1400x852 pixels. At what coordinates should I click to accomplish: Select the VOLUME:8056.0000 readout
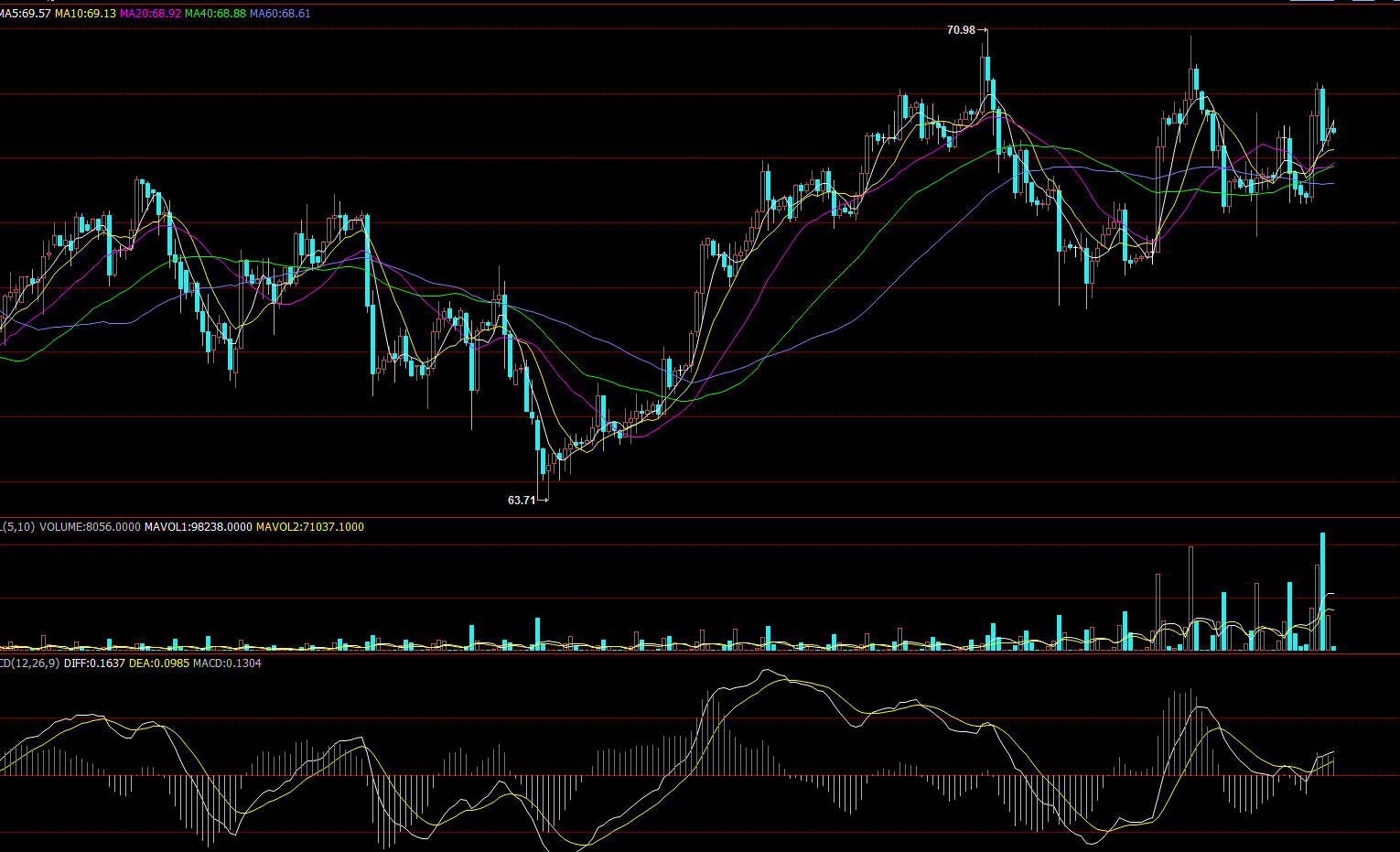pyautogui.click(x=90, y=527)
